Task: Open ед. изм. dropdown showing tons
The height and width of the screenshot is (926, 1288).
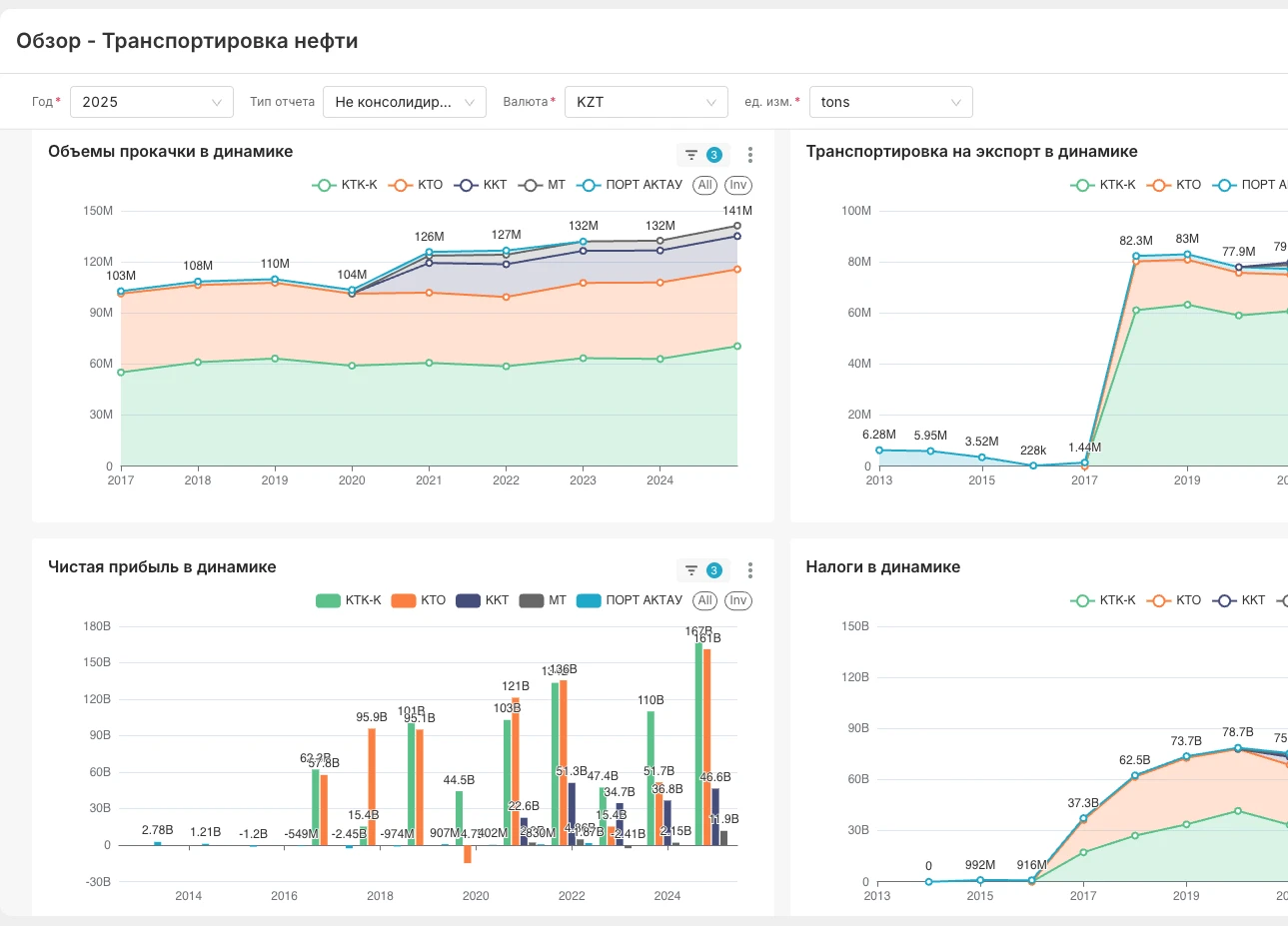Action: coord(891,102)
